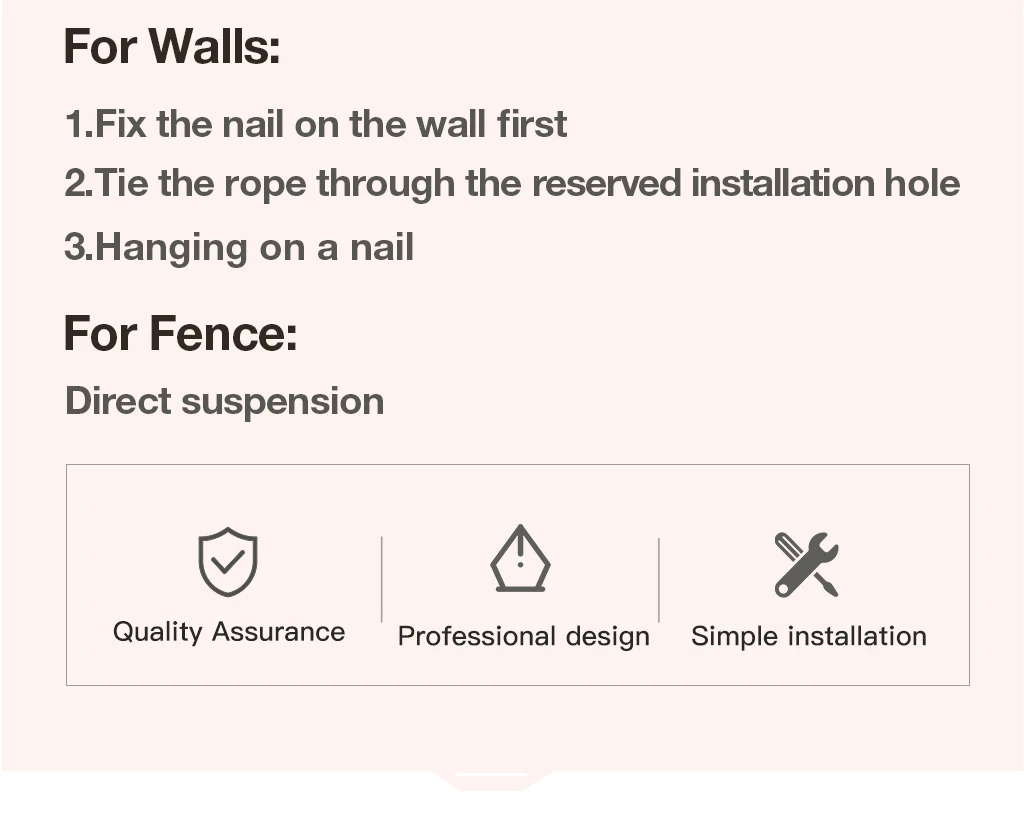Select step 1 'Fix the nail' text

click(315, 124)
